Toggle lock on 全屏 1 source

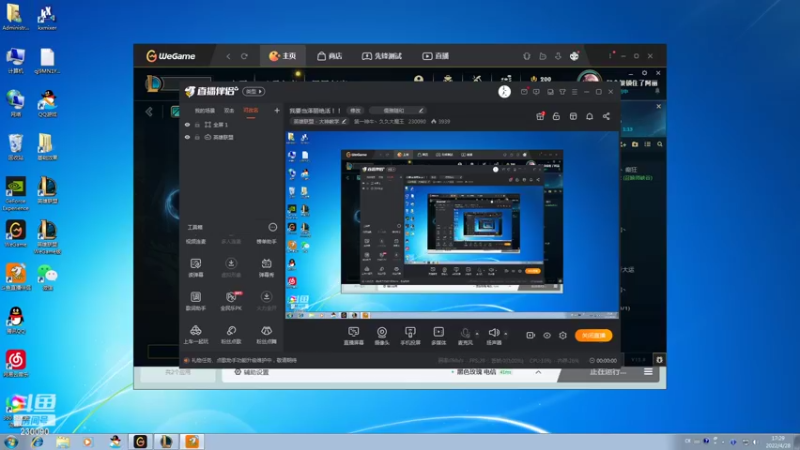point(197,124)
